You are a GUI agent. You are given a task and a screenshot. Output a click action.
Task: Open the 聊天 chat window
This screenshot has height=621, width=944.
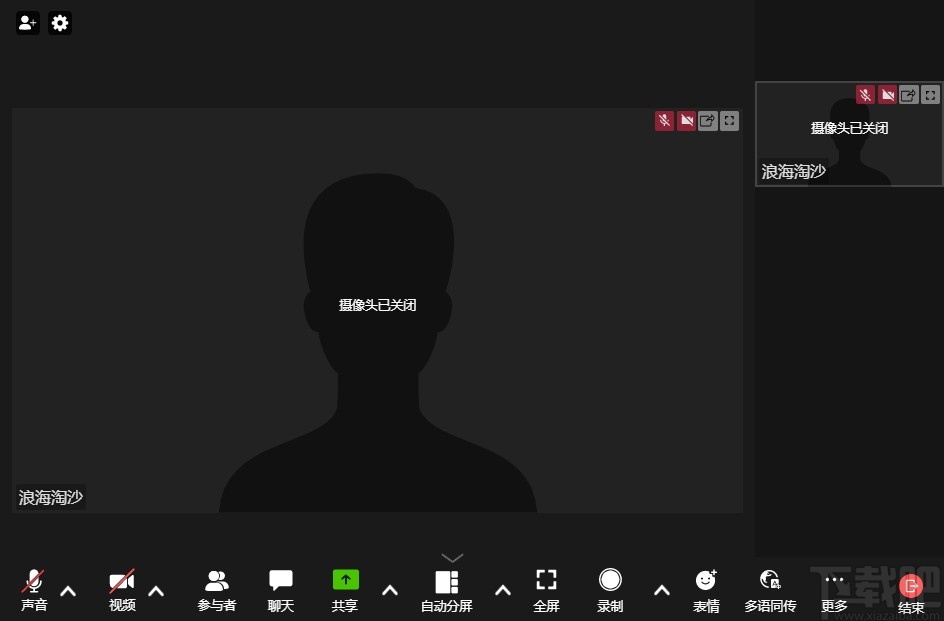281,590
